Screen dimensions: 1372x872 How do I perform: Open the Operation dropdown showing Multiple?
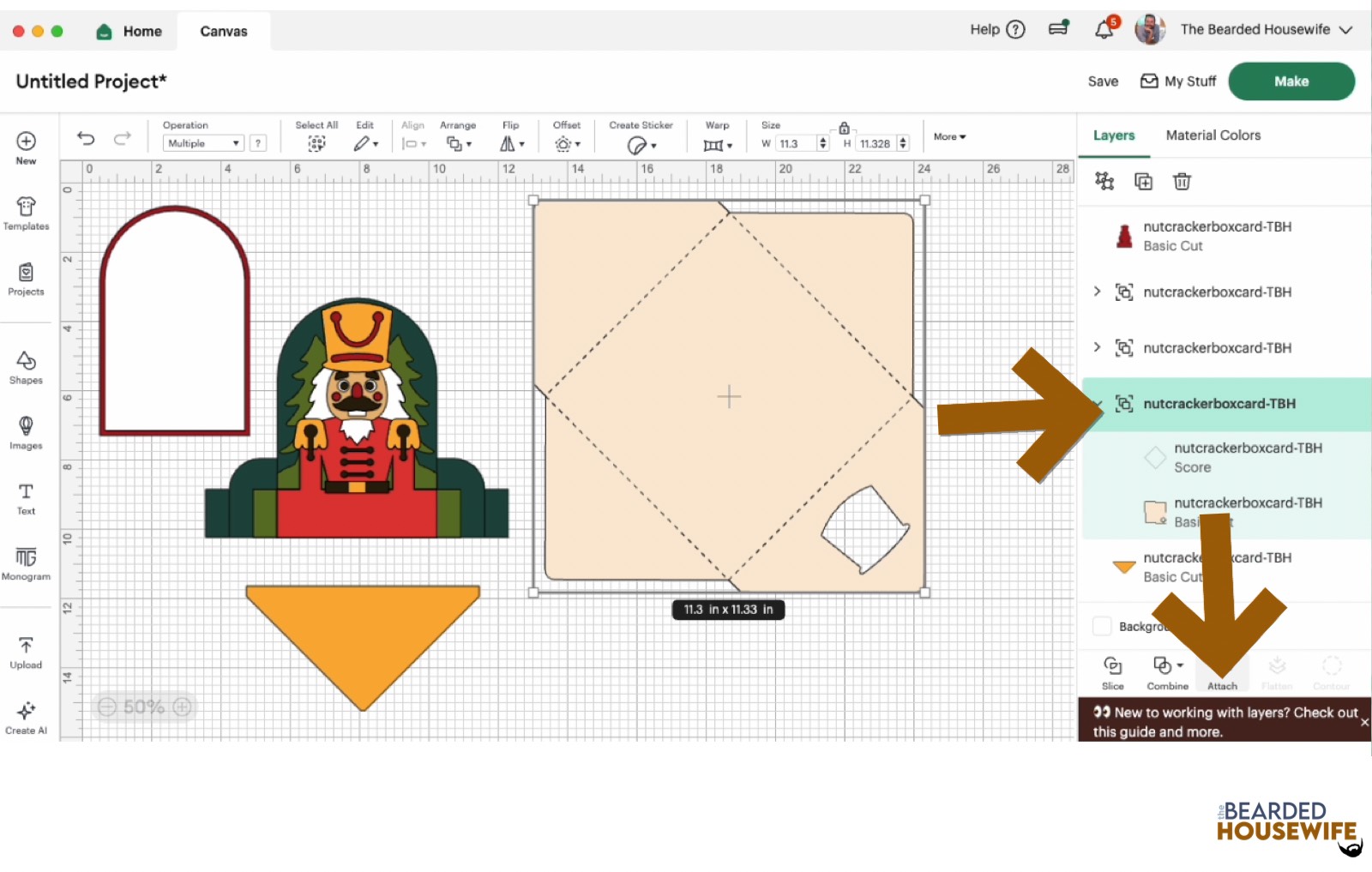[x=203, y=143]
